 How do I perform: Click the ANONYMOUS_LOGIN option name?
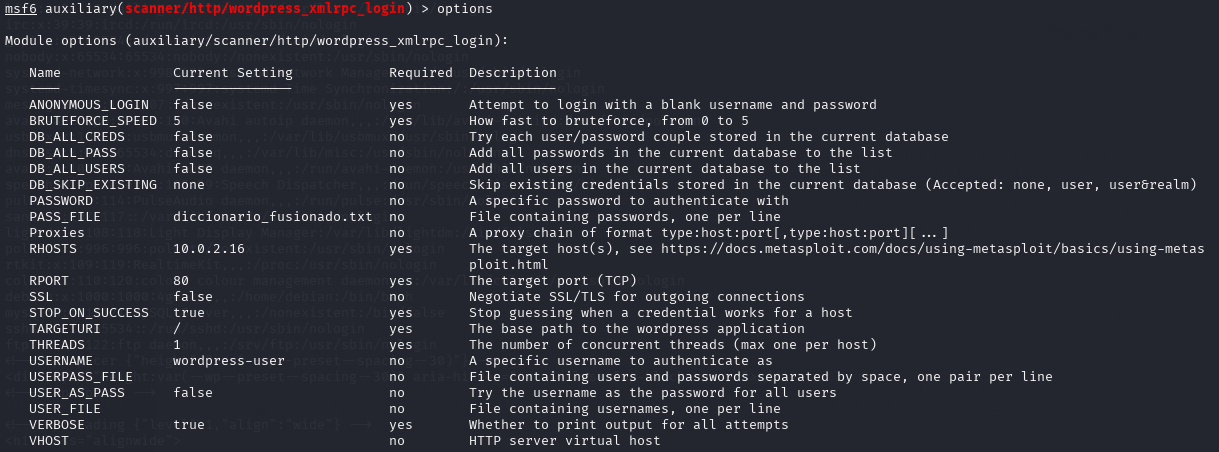pyautogui.click(x=89, y=105)
